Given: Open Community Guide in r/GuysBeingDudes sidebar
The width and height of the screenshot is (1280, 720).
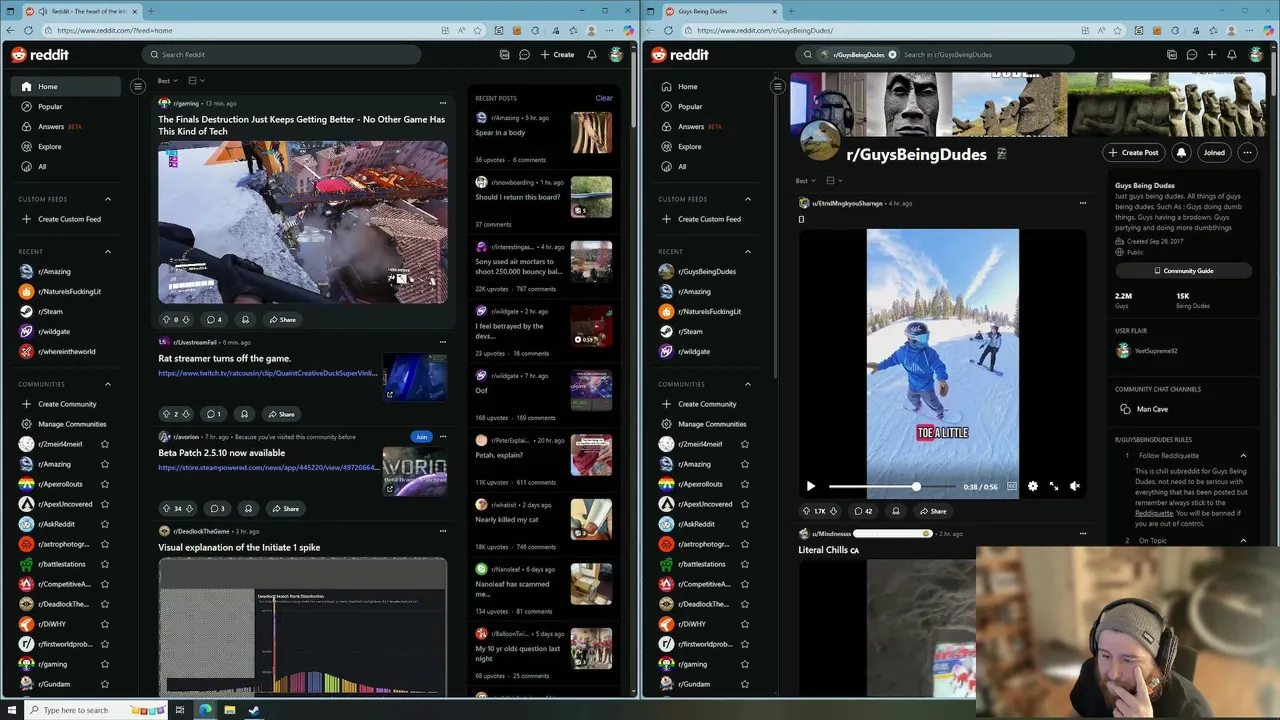Looking at the screenshot, I should point(1183,271).
